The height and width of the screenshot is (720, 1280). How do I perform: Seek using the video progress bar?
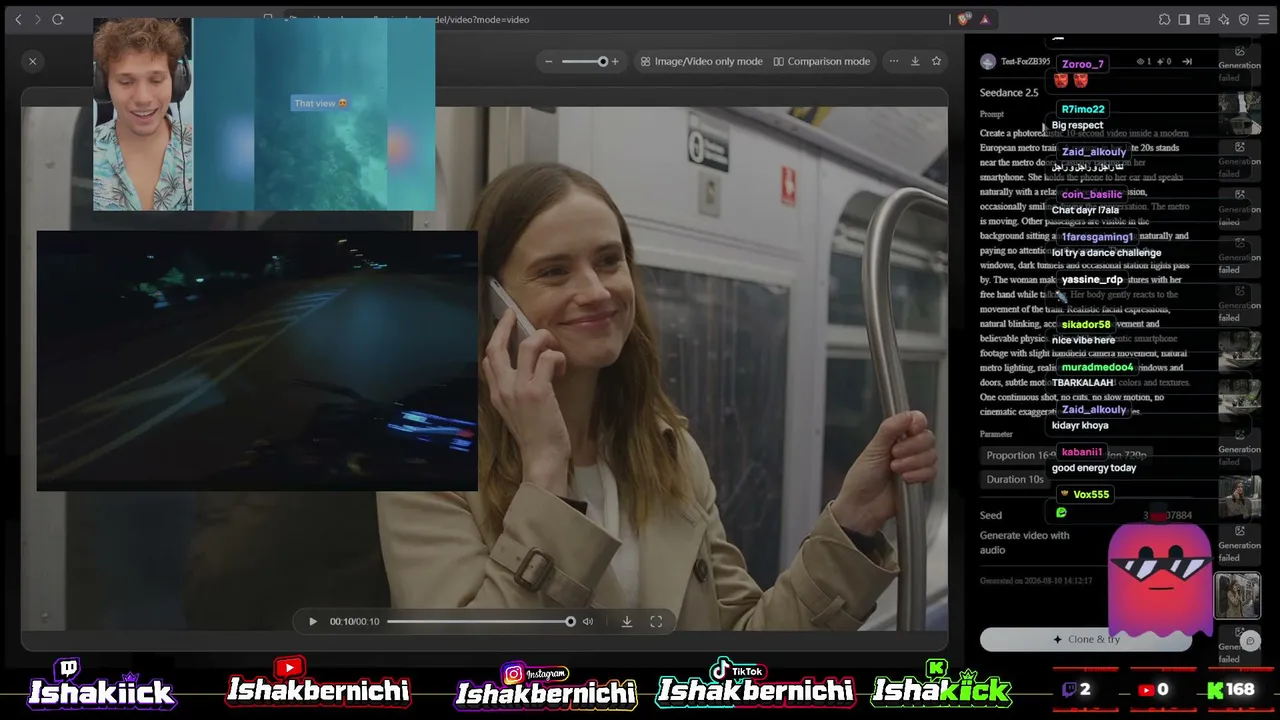pyautogui.click(x=480, y=621)
